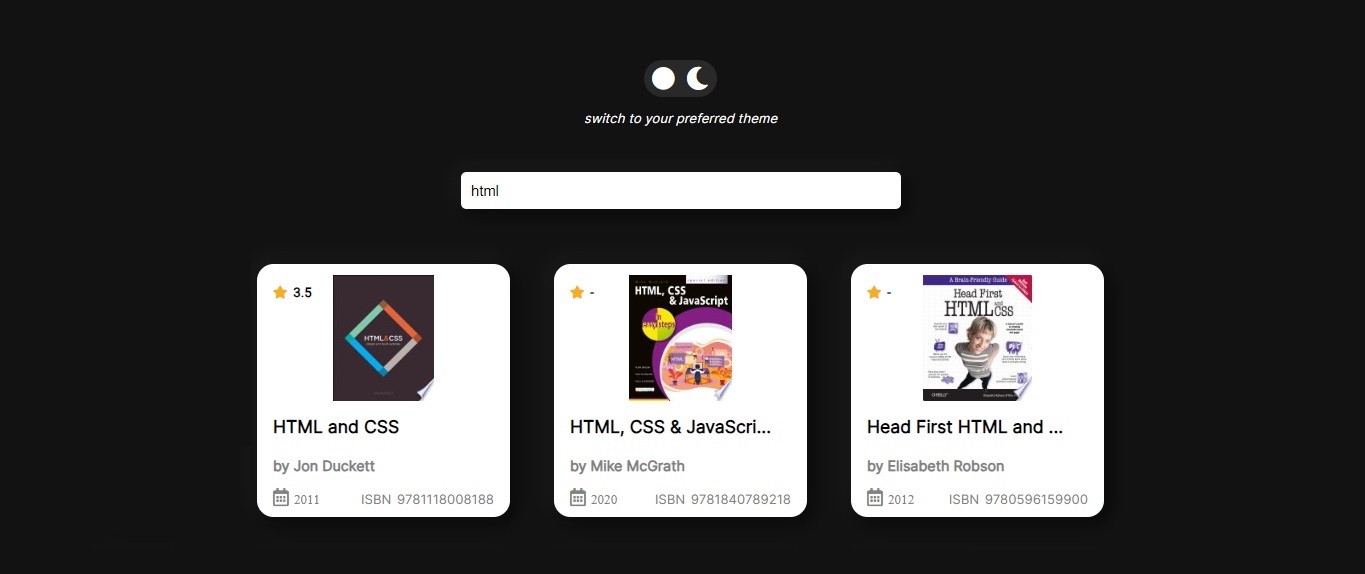
Task: Click the HTML and CSS book title
Action: tap(336, 427)
